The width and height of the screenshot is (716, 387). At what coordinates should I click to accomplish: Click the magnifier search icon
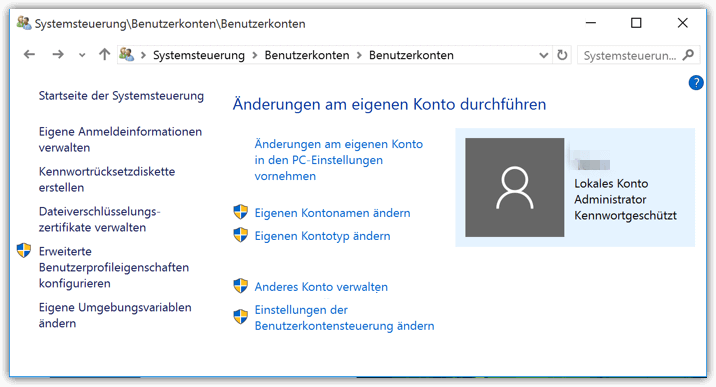pyautogui.click(x=688, y=55)
